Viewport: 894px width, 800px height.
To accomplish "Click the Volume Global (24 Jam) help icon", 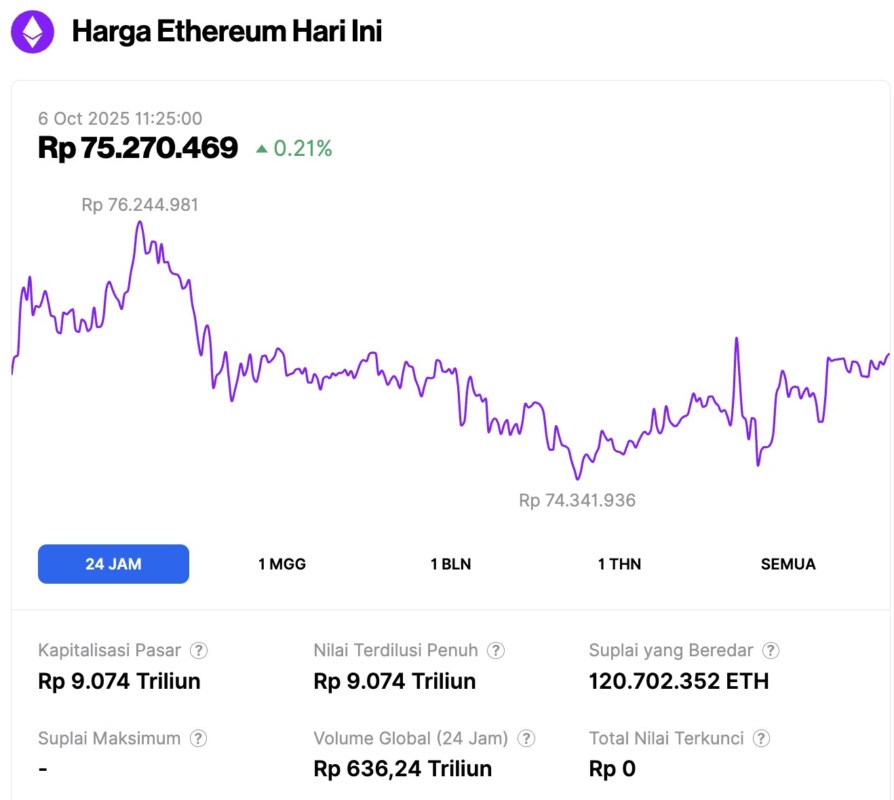I will (x=526, y=739).
